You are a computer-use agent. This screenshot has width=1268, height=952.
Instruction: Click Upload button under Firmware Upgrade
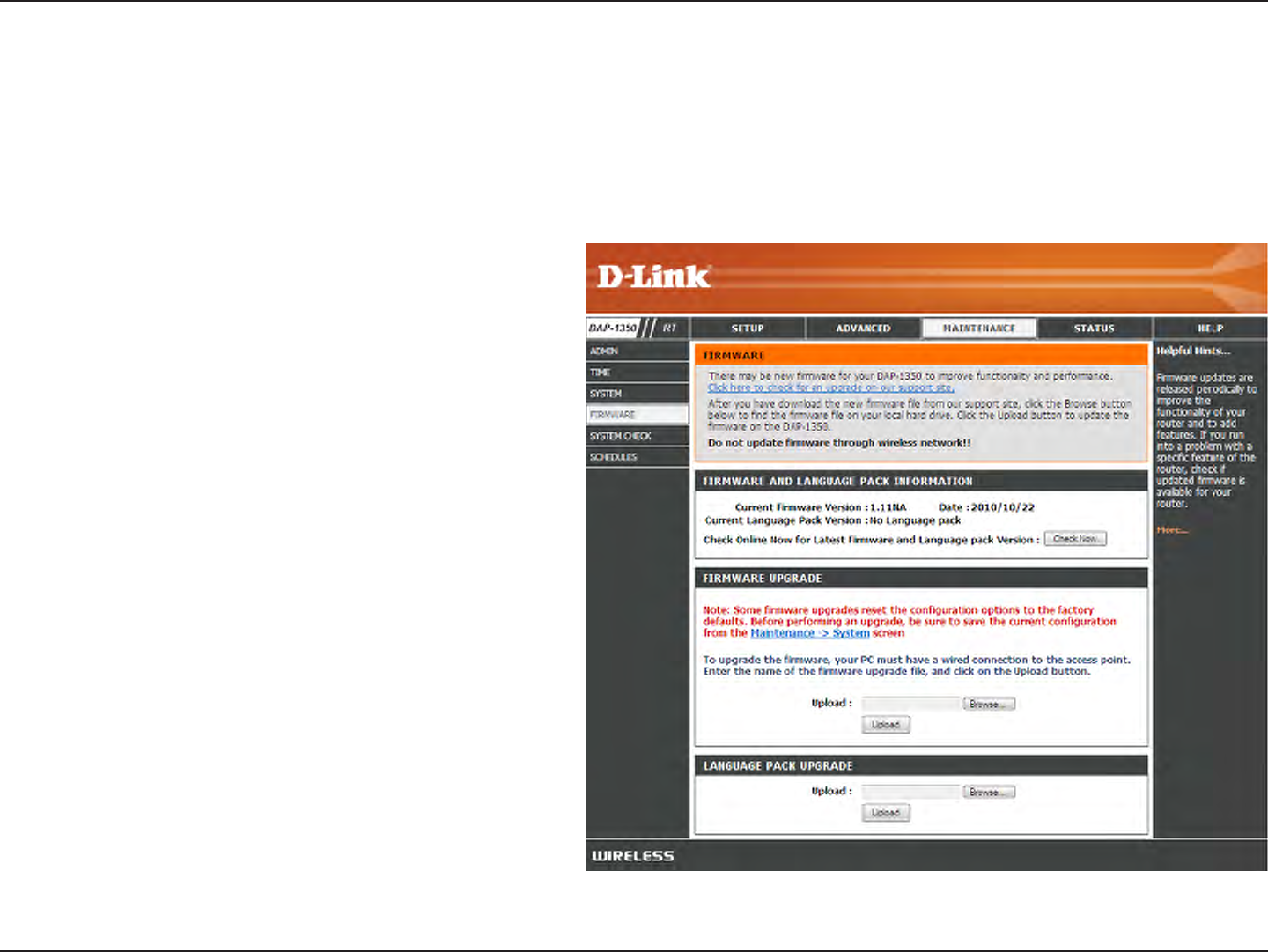pyautogui.click(x=886, y=725)
